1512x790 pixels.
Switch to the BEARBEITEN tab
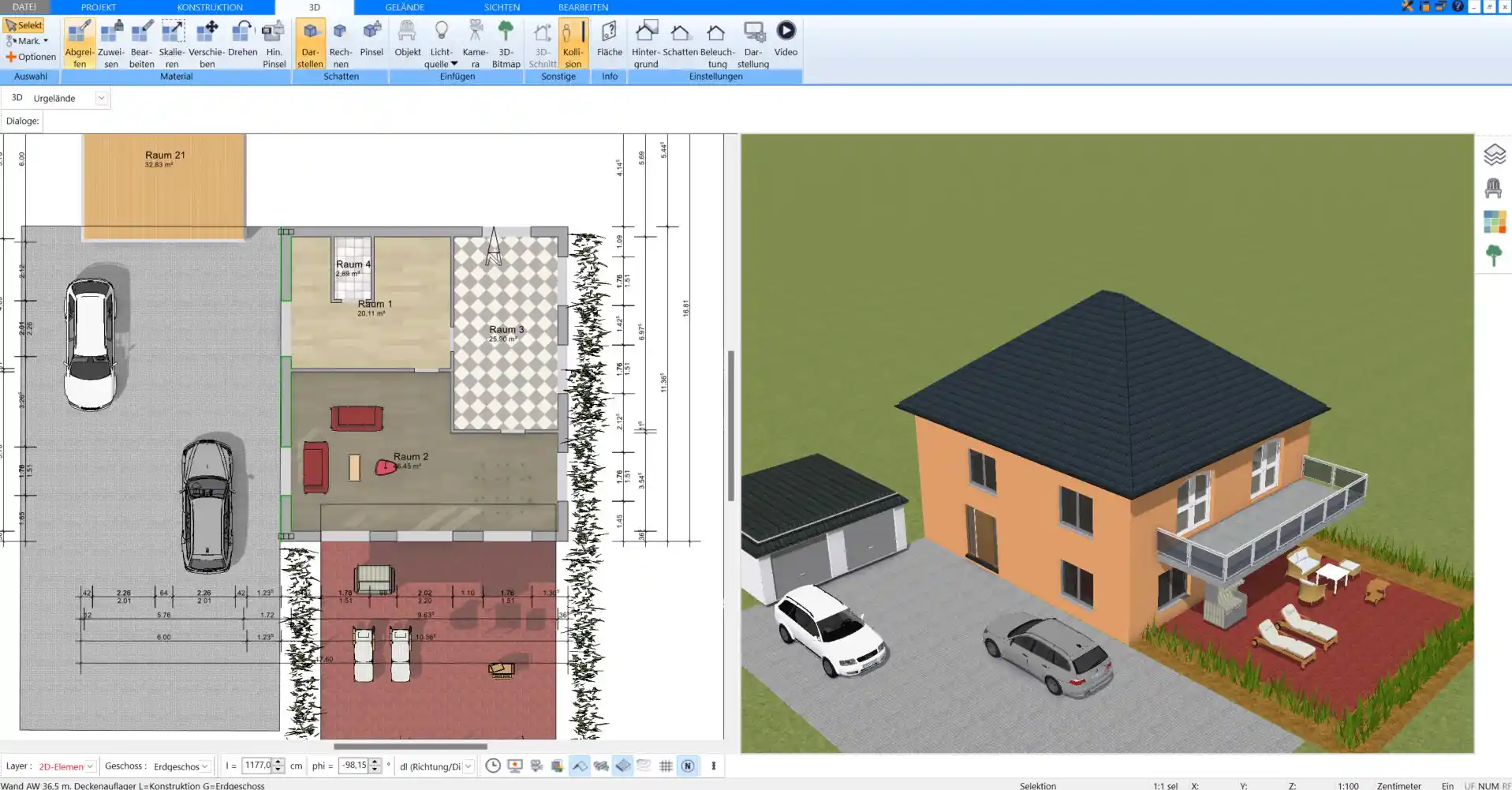583,7
